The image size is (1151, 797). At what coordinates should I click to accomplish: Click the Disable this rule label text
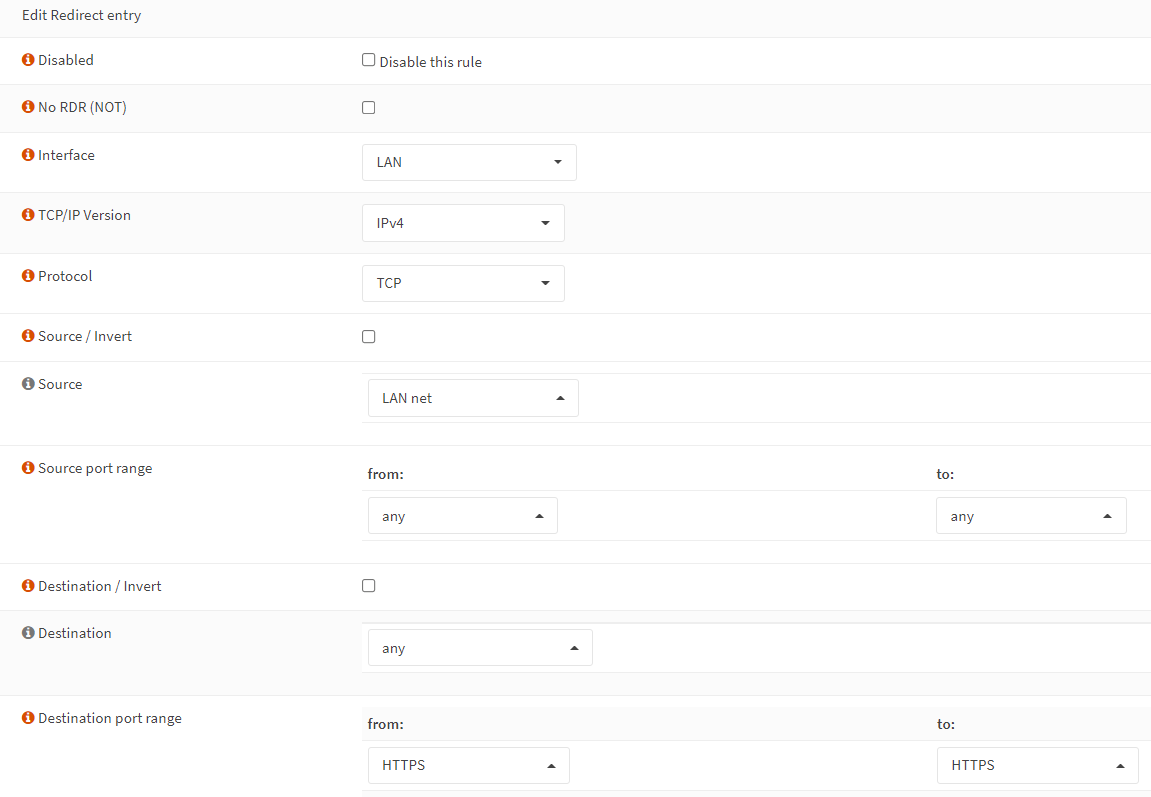point(430,62)
